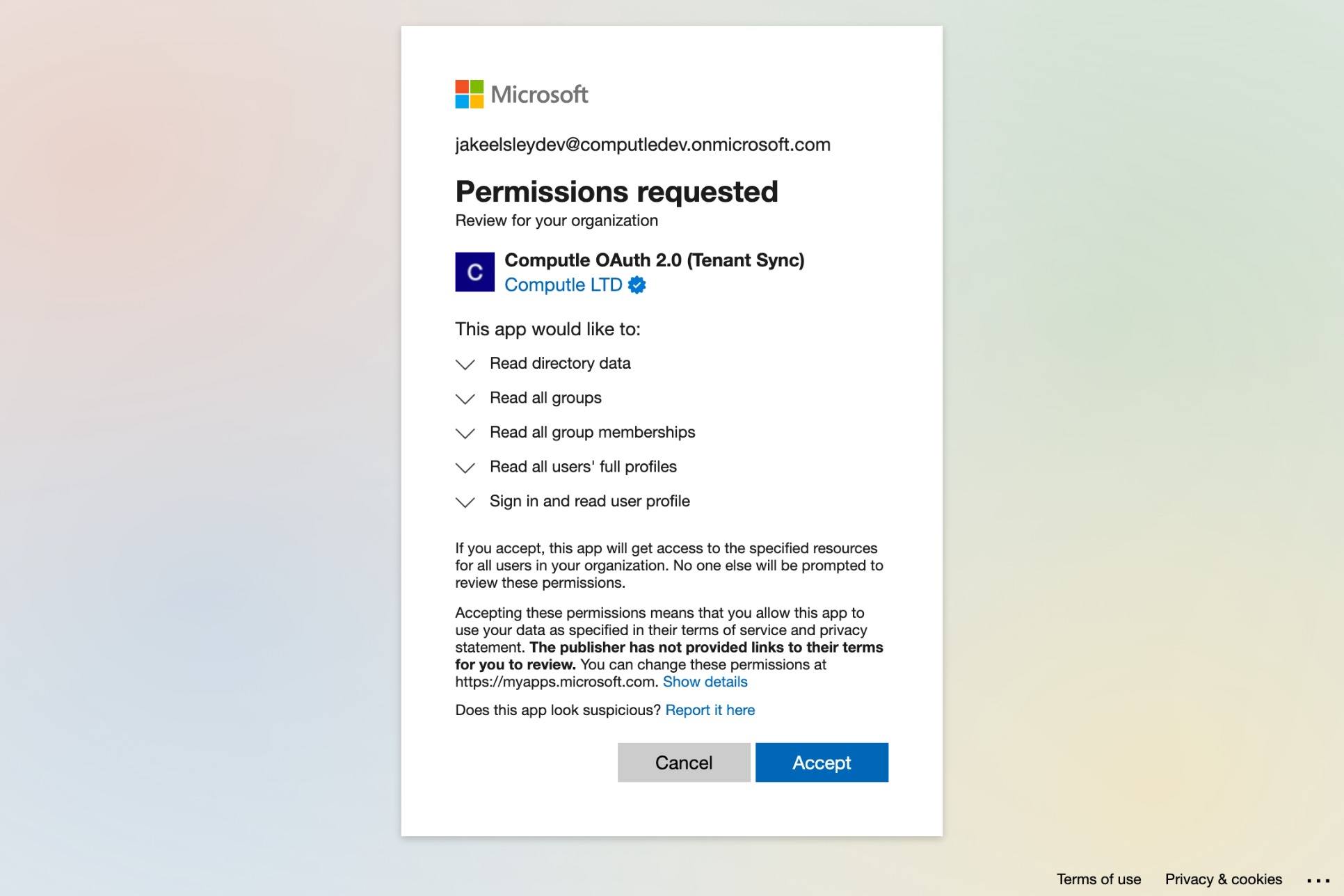Open the three-dots more options menu

coord(1318,880)
